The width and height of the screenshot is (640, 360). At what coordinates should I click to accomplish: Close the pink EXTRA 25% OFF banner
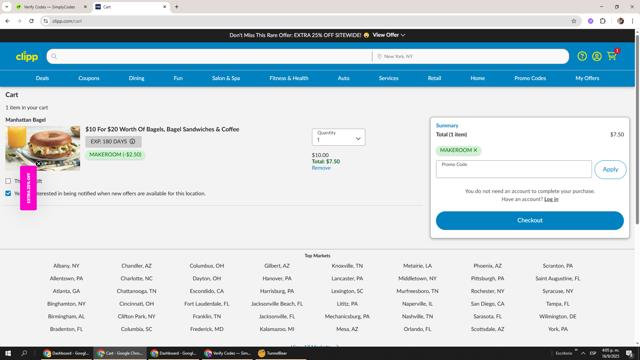tap(38, 164)
